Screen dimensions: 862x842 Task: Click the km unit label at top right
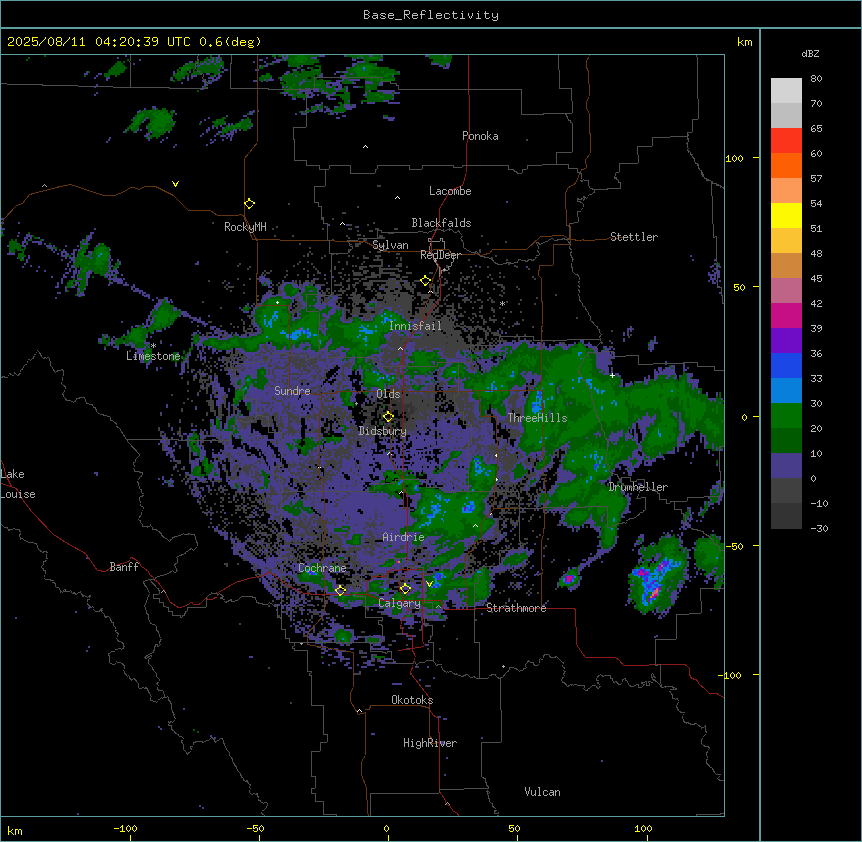pos(745,42)
